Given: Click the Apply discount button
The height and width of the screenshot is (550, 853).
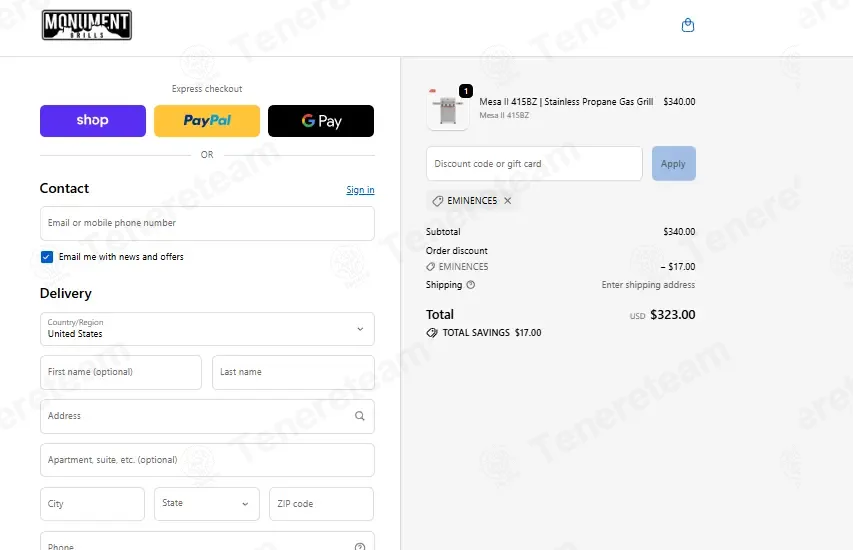Looking at the screenshot, I should click(x=673, y=163).
